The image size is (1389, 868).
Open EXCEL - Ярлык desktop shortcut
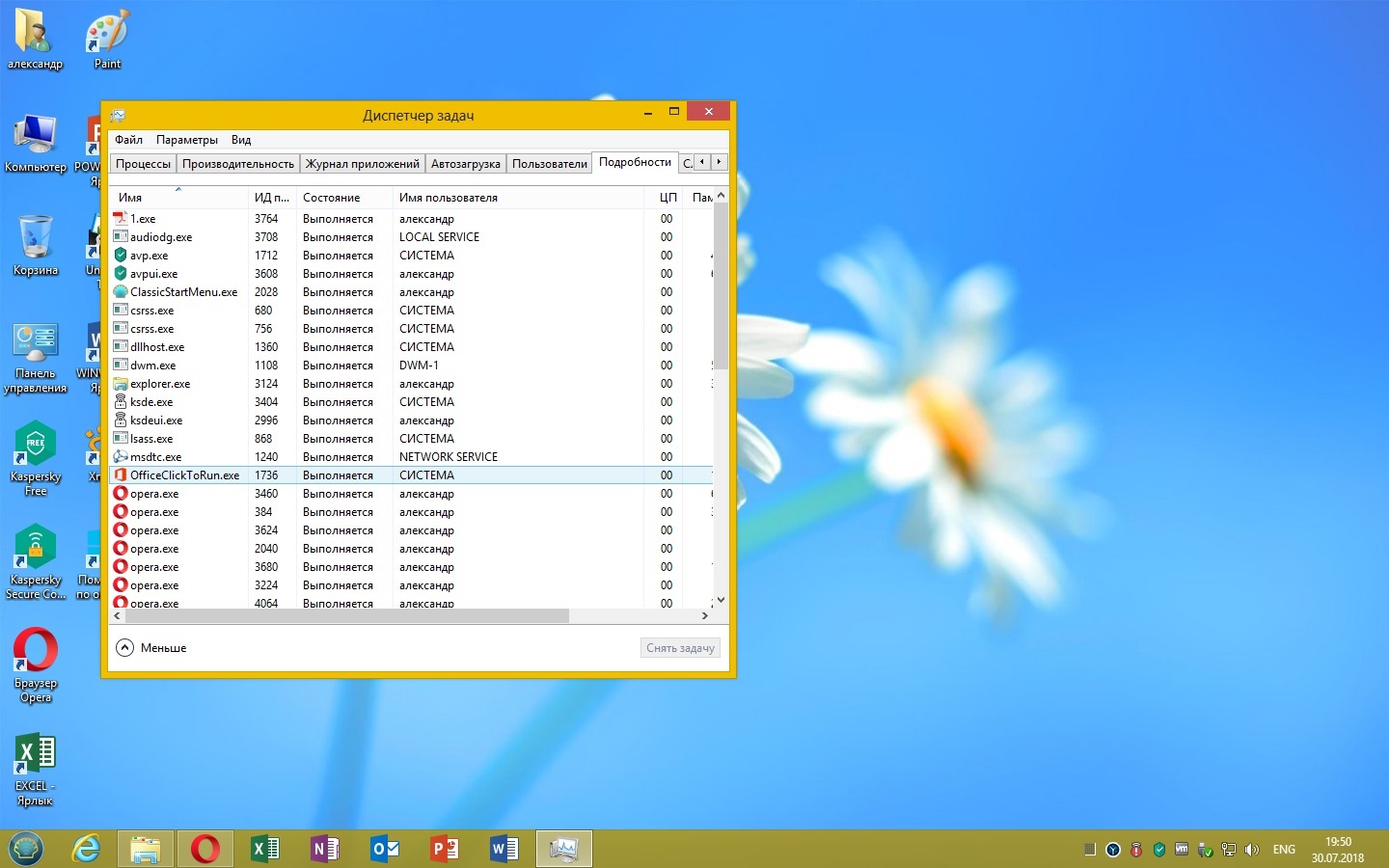click(x=36, y=769)
